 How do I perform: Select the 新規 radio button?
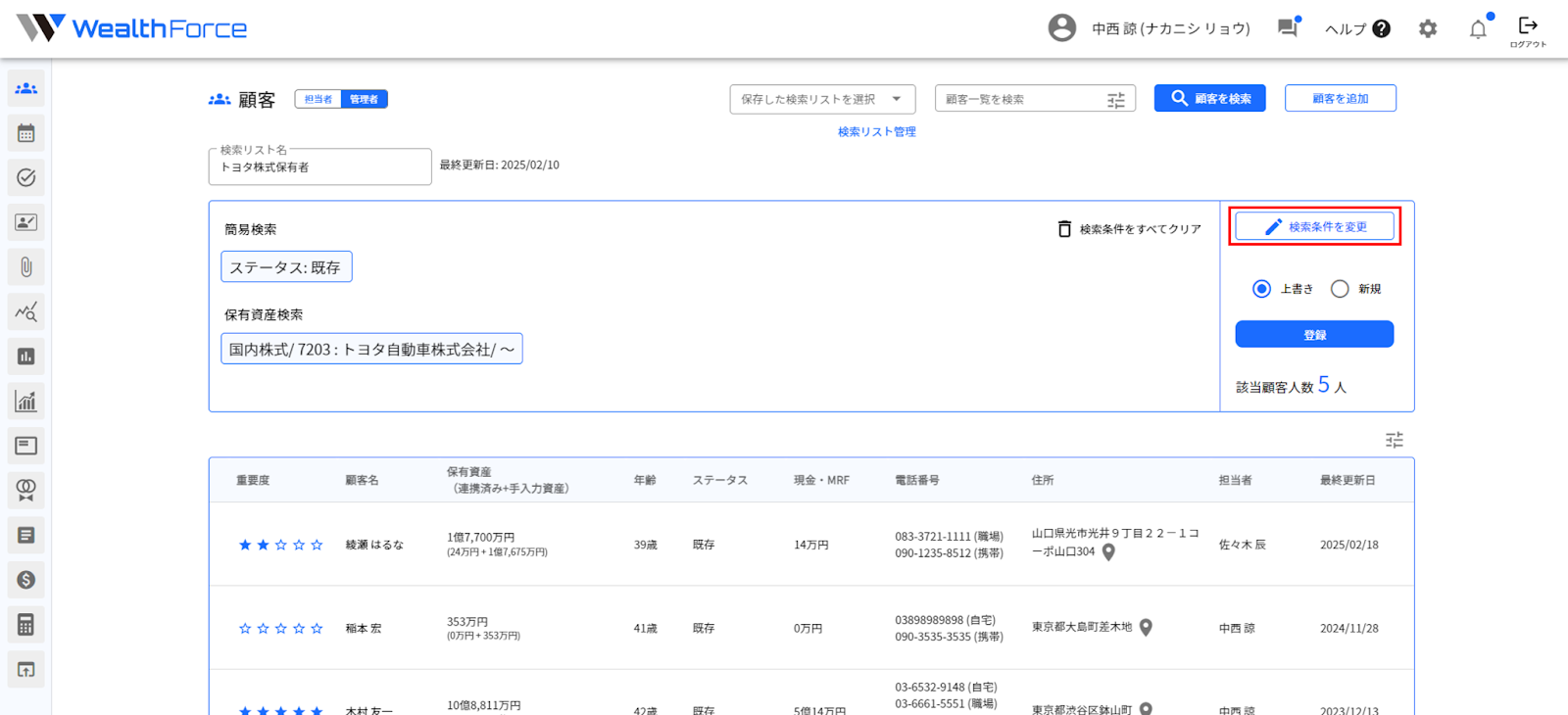(1340, 289)
